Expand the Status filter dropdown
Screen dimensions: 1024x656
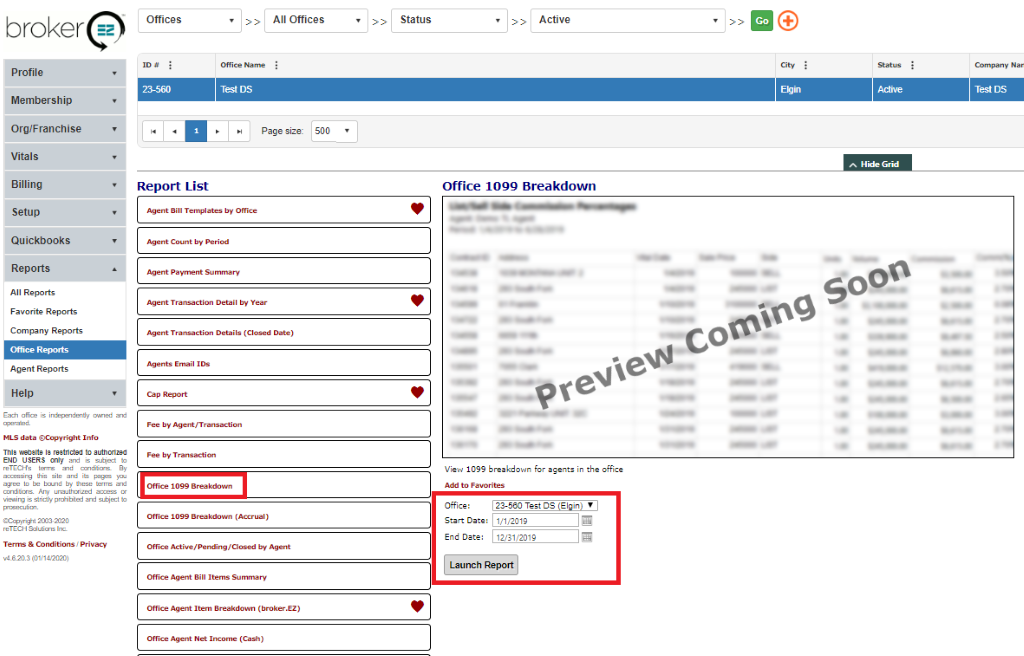(x=449, y=20)
